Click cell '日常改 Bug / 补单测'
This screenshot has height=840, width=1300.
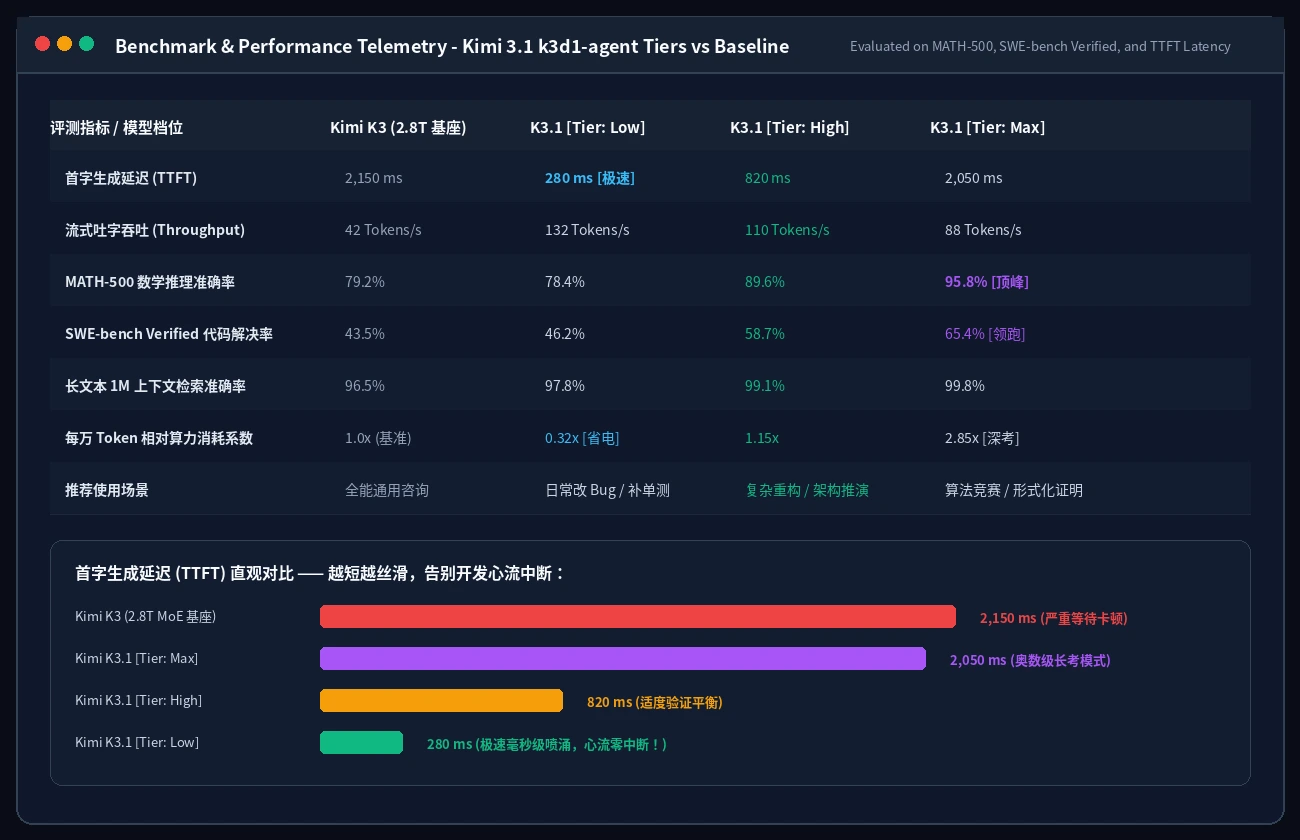point(608,490)
